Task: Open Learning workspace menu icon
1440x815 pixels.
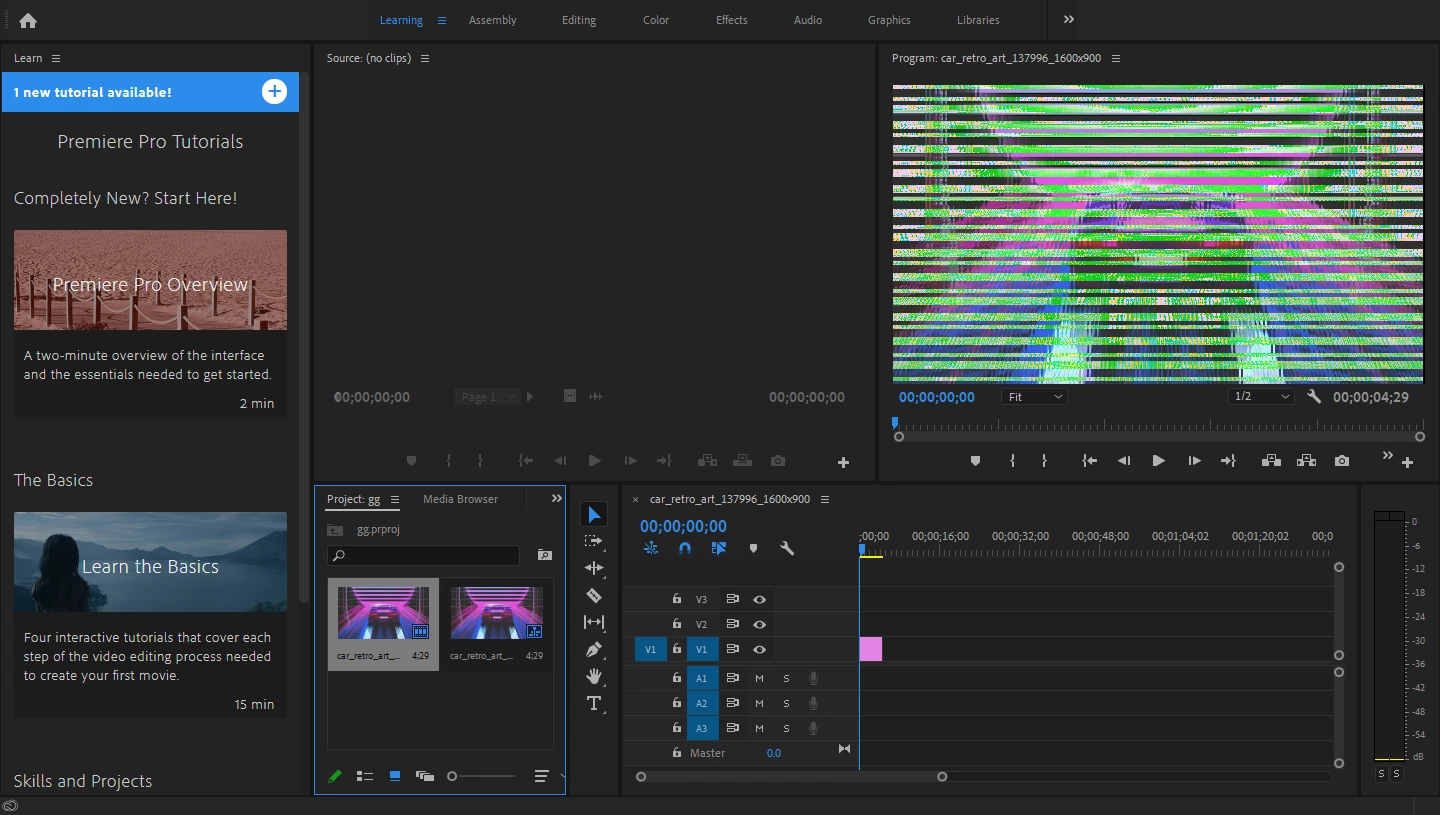Action: (x=442, y=20)
